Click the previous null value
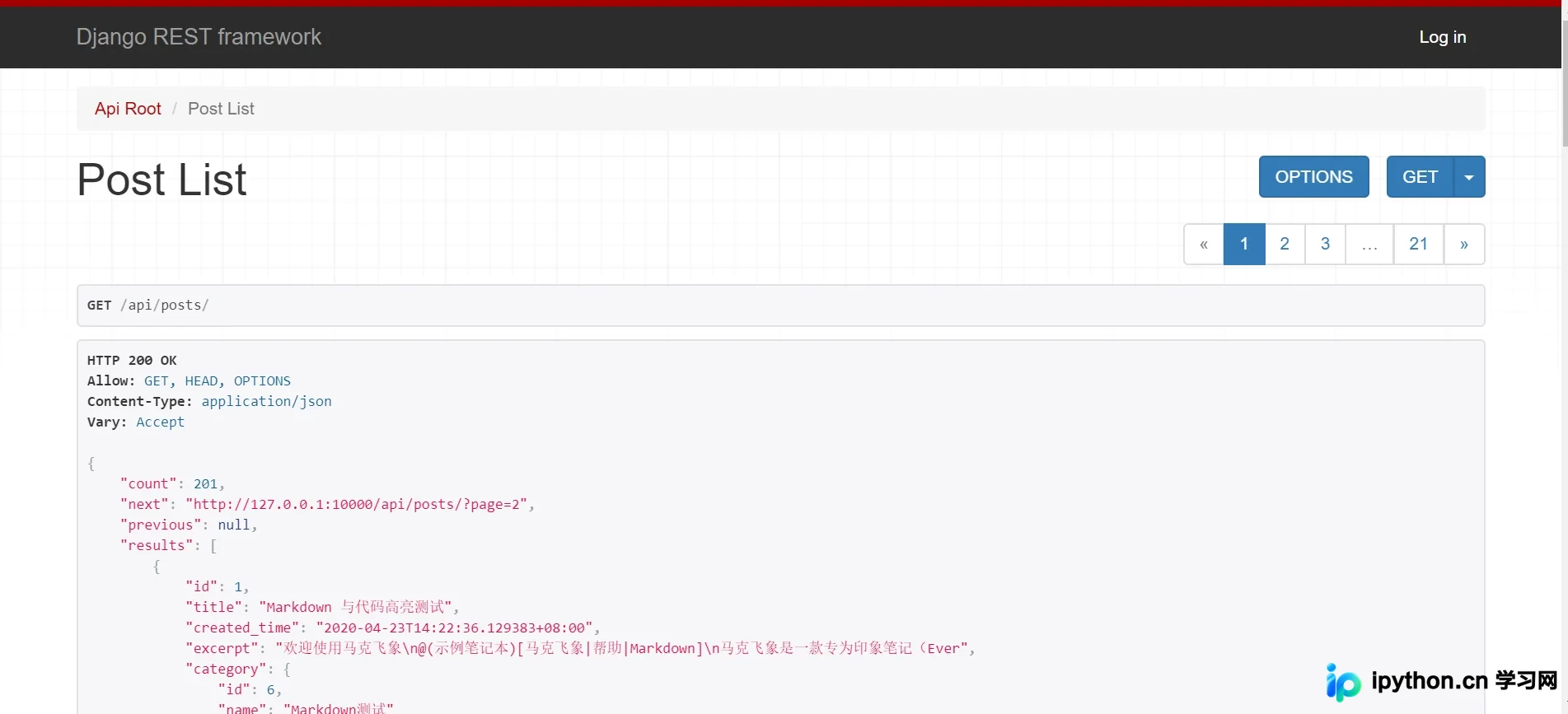The image size is (1568, 714). [x=234, y=525]
